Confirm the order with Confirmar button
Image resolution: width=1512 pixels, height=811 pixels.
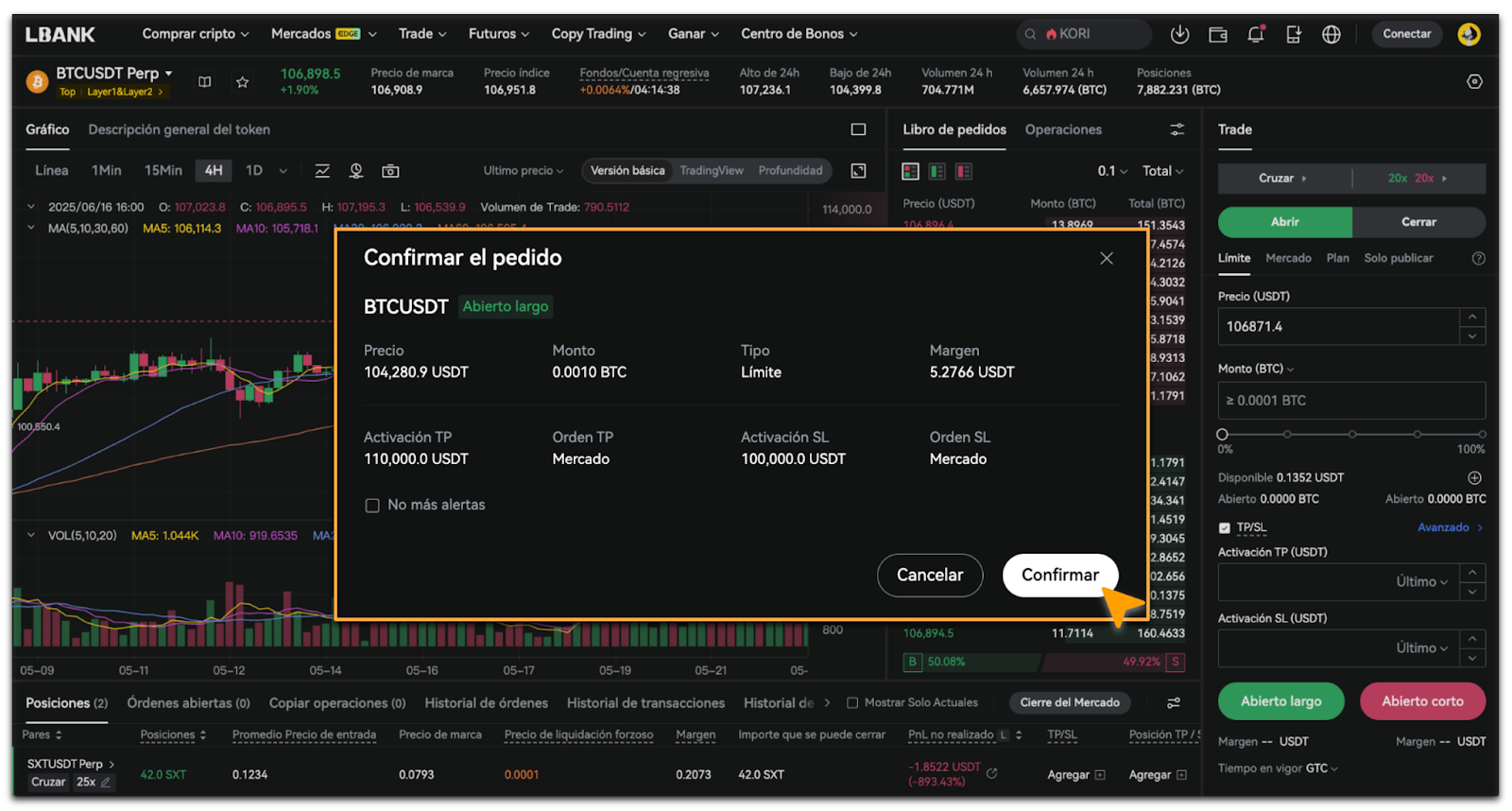1059,575
